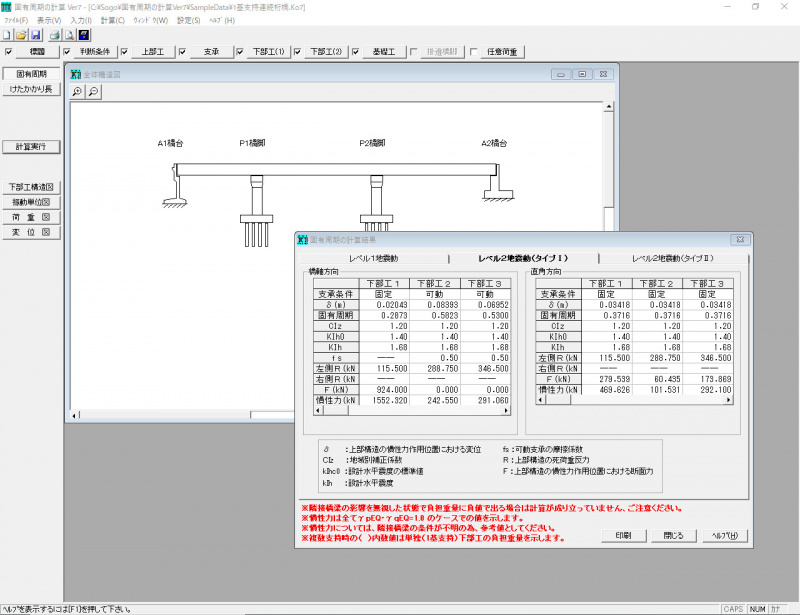Click the New file toolbar icon

click(7, 35)
